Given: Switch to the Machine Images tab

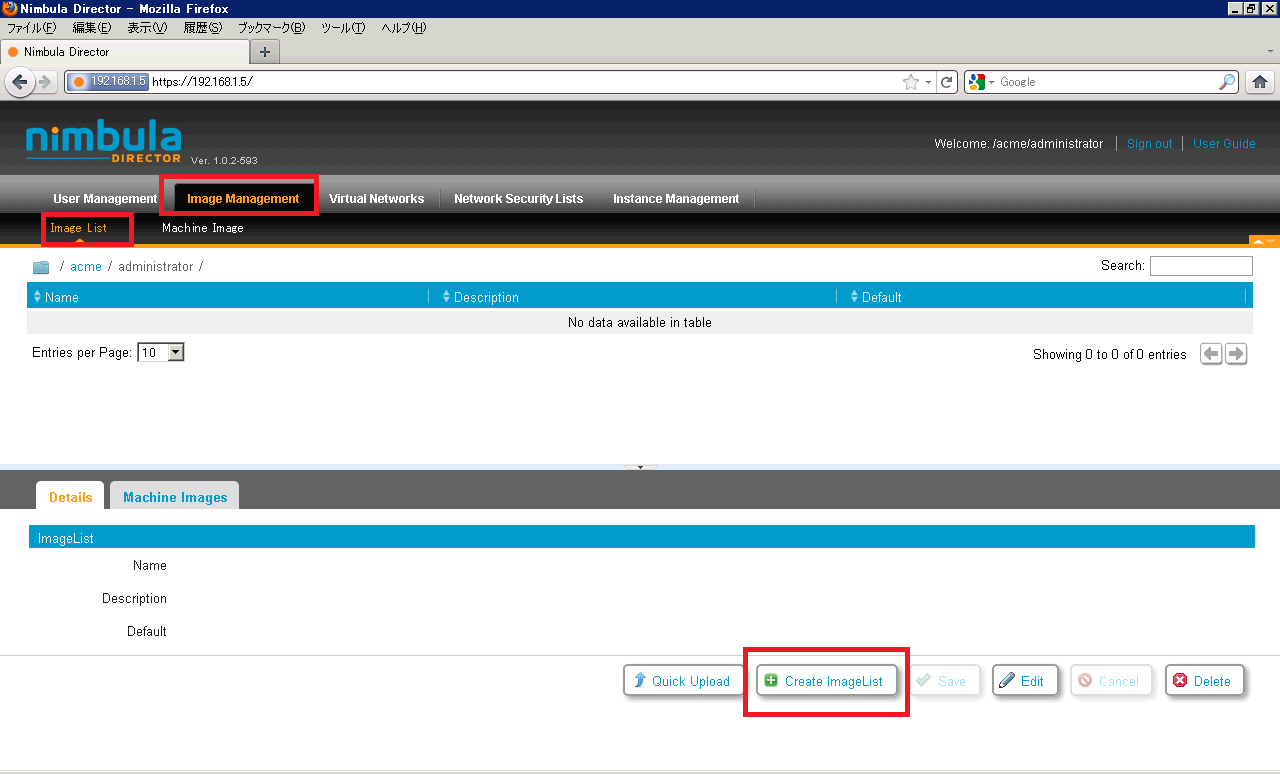Looking at the screenshot, I should 175,496.
